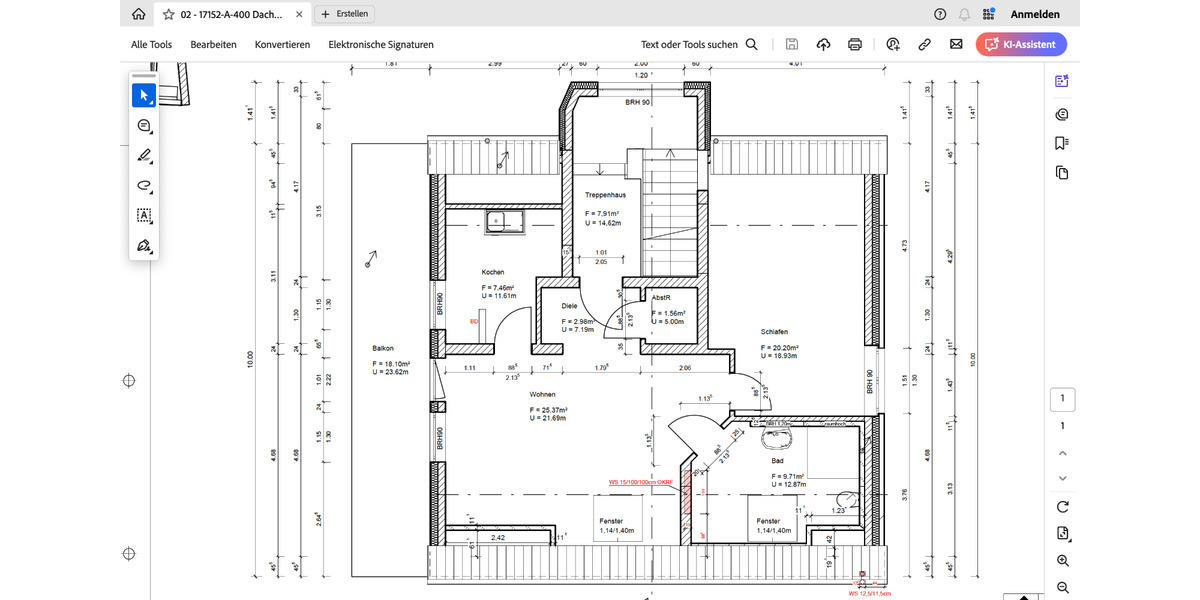Go to next page with down chevron
The image size is (1200, 600).
[x=1061, y=478]
